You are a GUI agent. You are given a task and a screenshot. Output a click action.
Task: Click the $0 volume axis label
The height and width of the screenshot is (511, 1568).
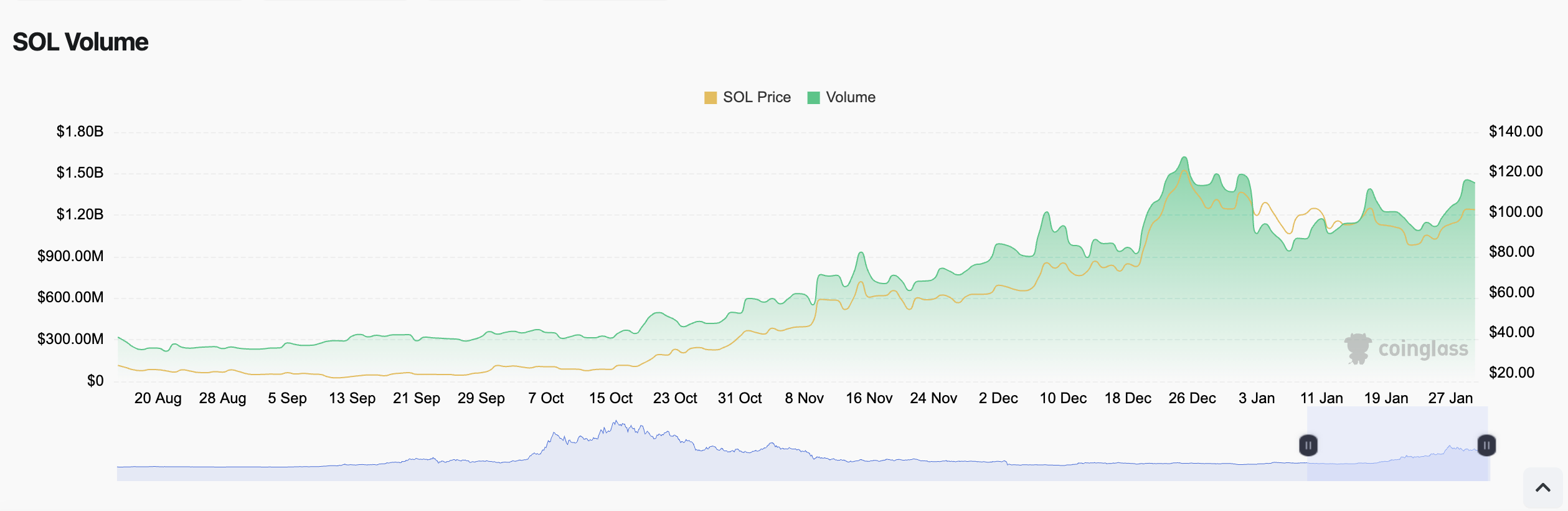click(x=95, y=381)
